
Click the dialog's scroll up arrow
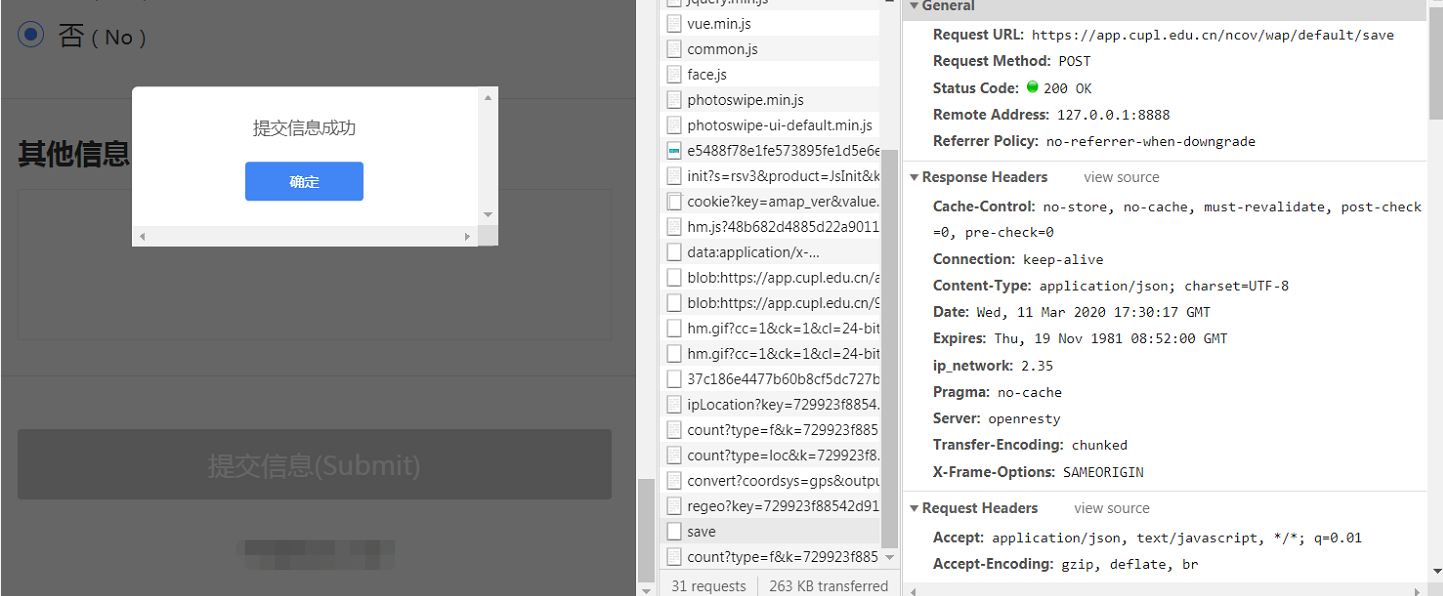(488, 97)
